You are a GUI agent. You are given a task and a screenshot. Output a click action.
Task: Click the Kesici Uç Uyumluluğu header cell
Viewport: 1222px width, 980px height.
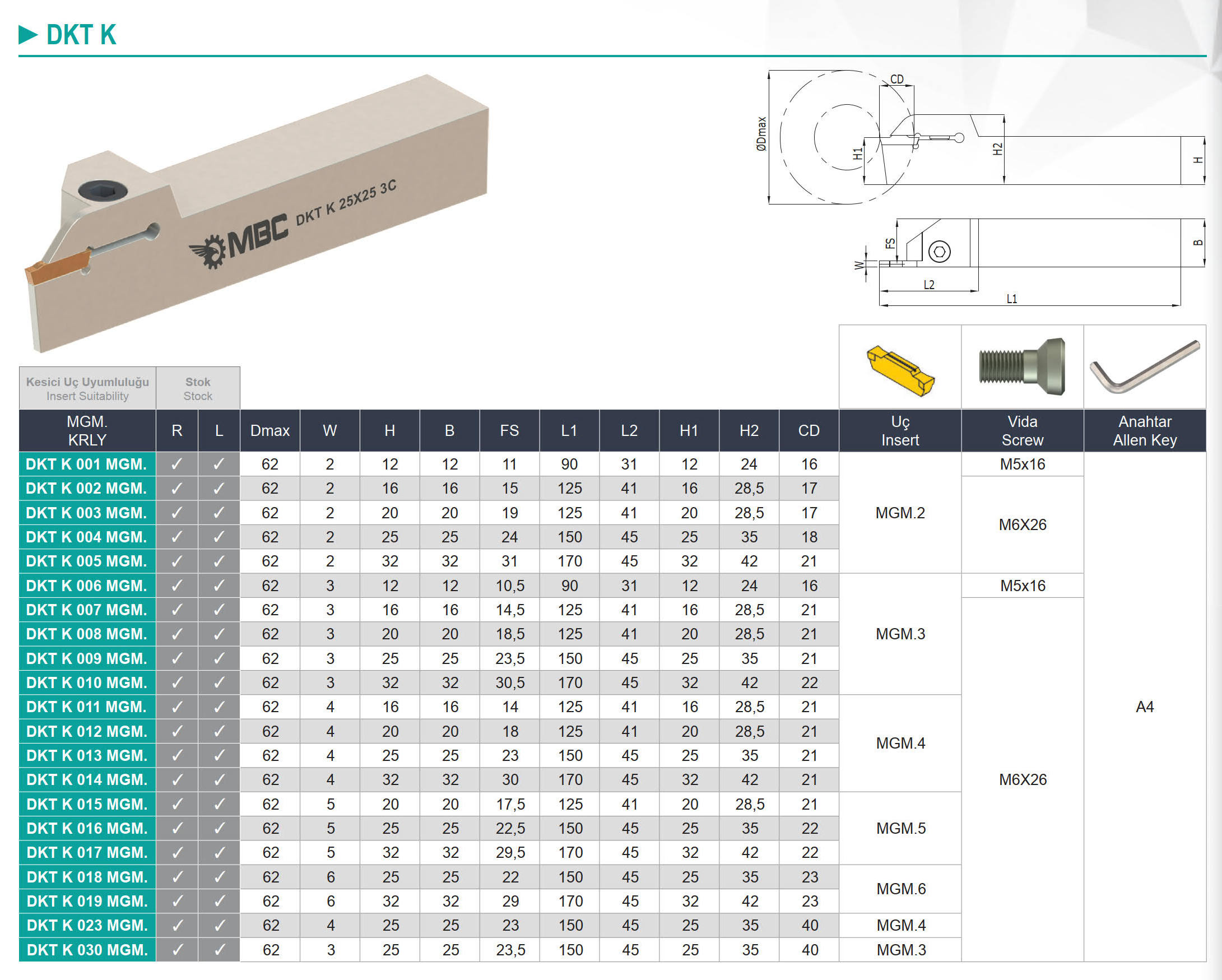(87, 389)
